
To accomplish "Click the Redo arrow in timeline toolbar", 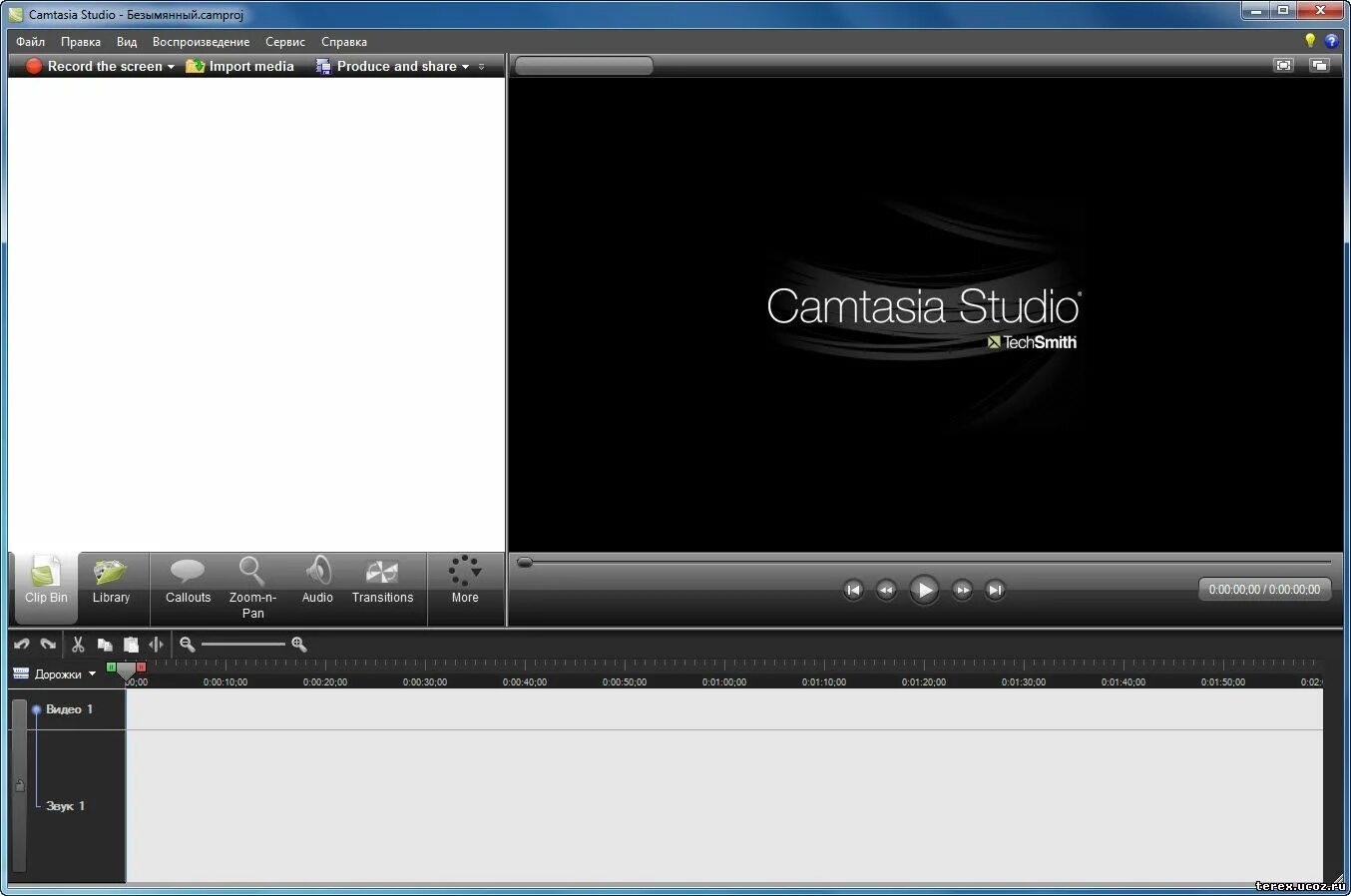I will [x=48, y=645].
